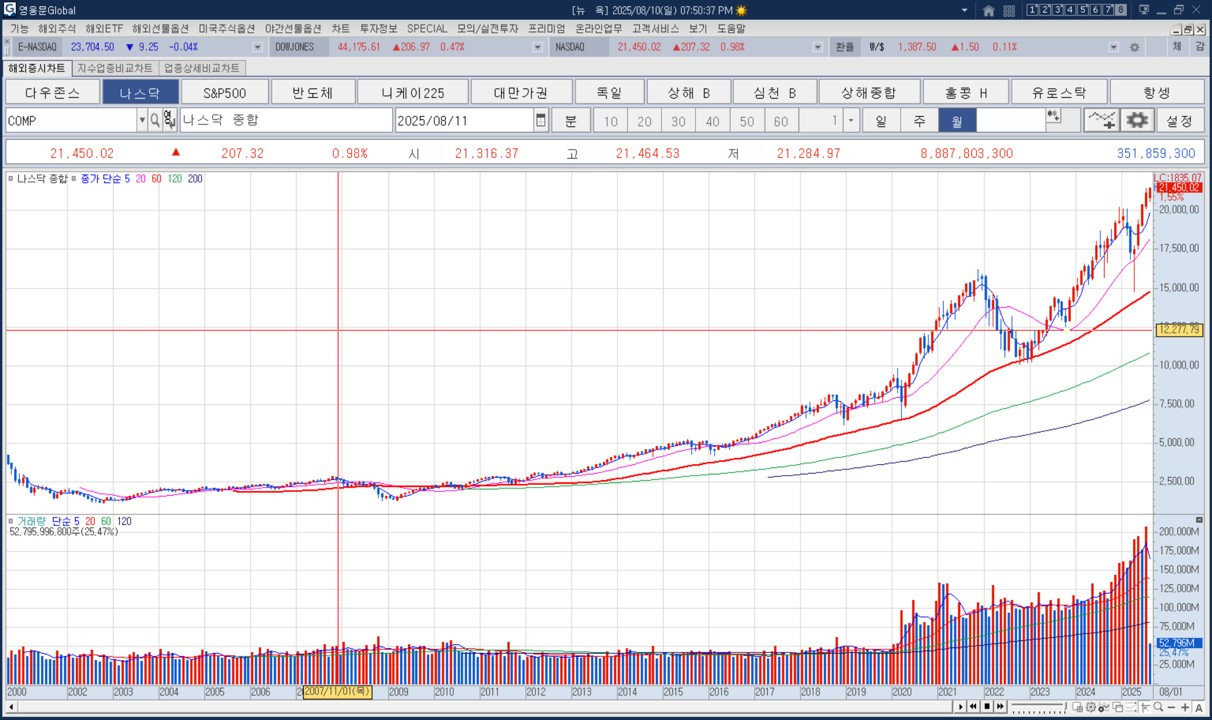
Task: Click the monitor display icon in title bar
Action: point(1144,10)
